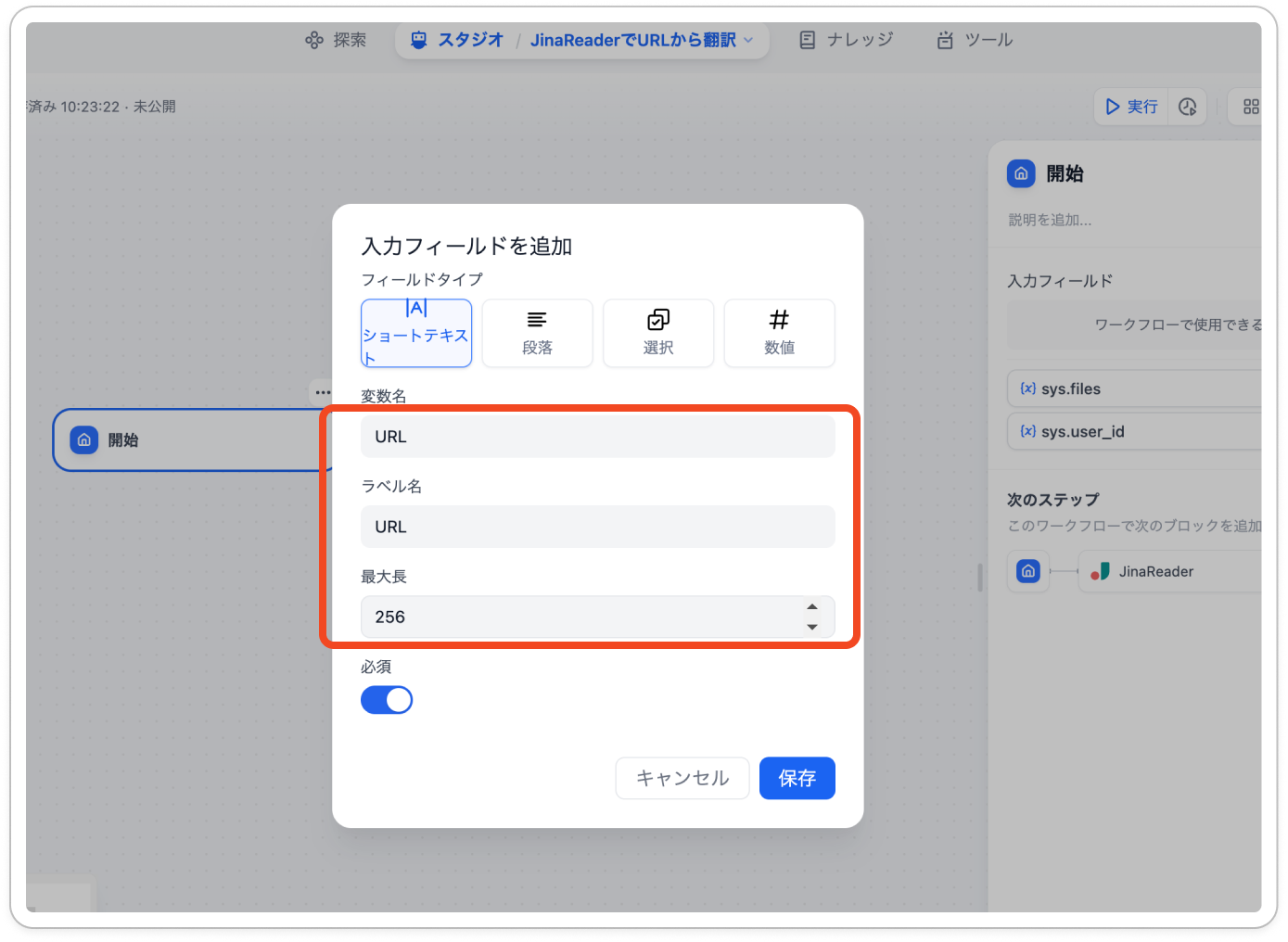Open the 探索 tab

tap(336, 40)
